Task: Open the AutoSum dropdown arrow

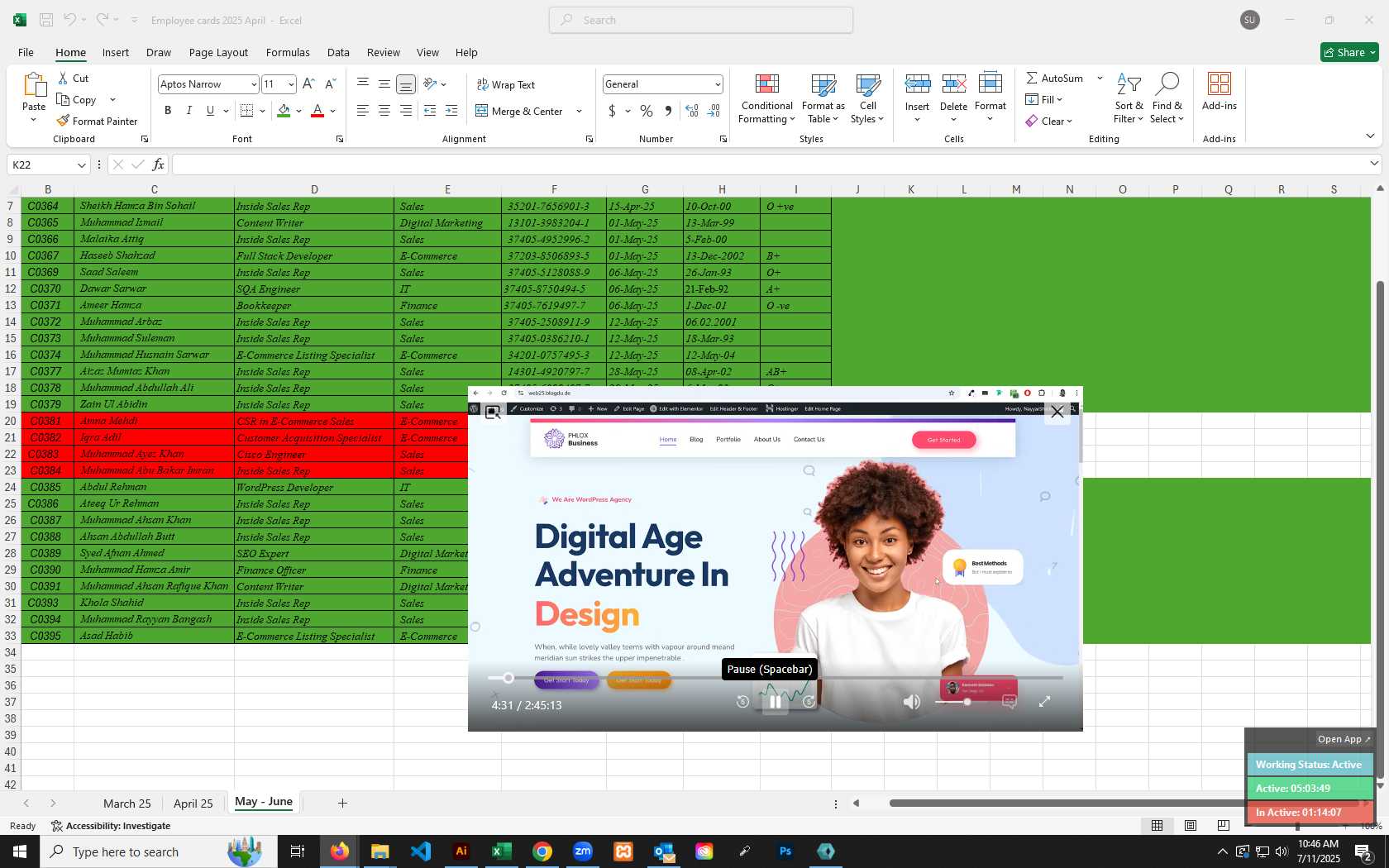Action: 1100,78
